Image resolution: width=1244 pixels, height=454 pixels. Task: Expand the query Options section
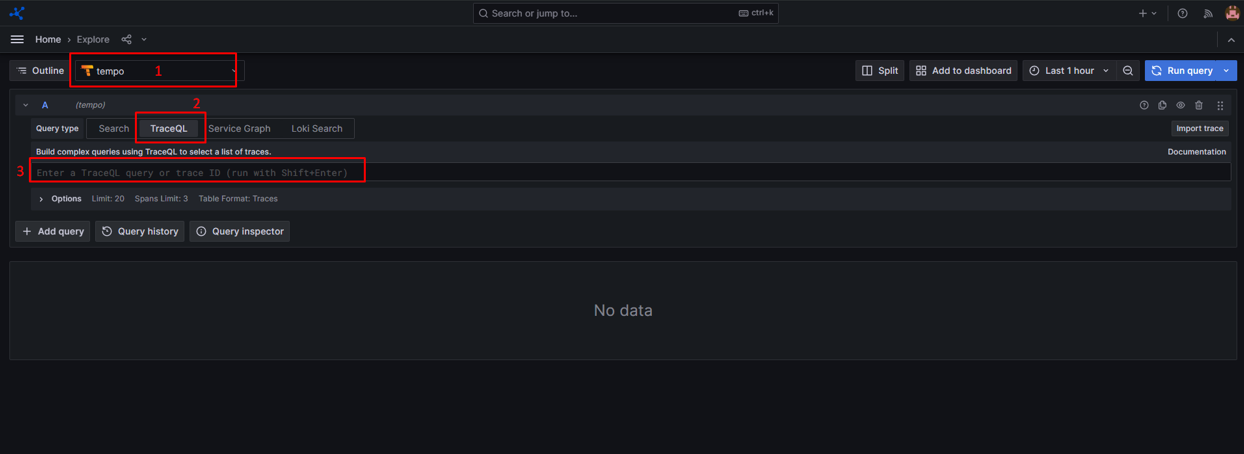coord(41,199)
